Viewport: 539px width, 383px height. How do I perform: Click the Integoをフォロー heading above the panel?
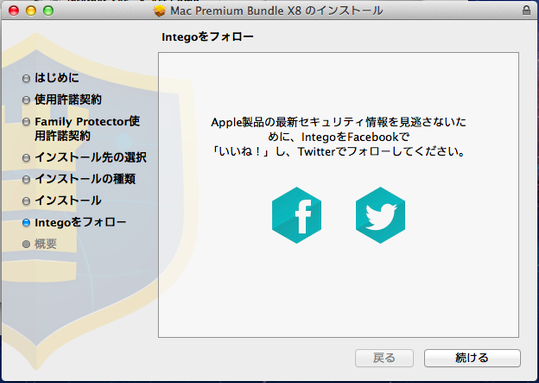point(208,37)
